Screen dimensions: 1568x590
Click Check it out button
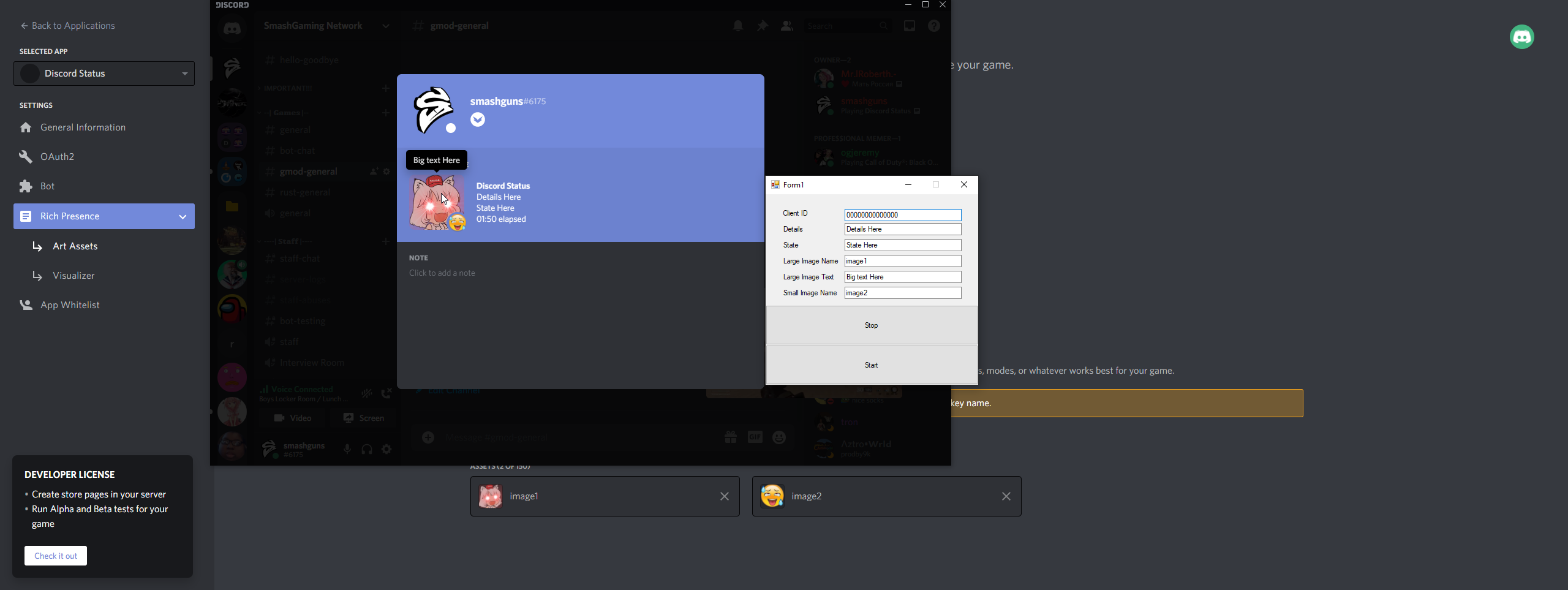click(x=56, y=556)
